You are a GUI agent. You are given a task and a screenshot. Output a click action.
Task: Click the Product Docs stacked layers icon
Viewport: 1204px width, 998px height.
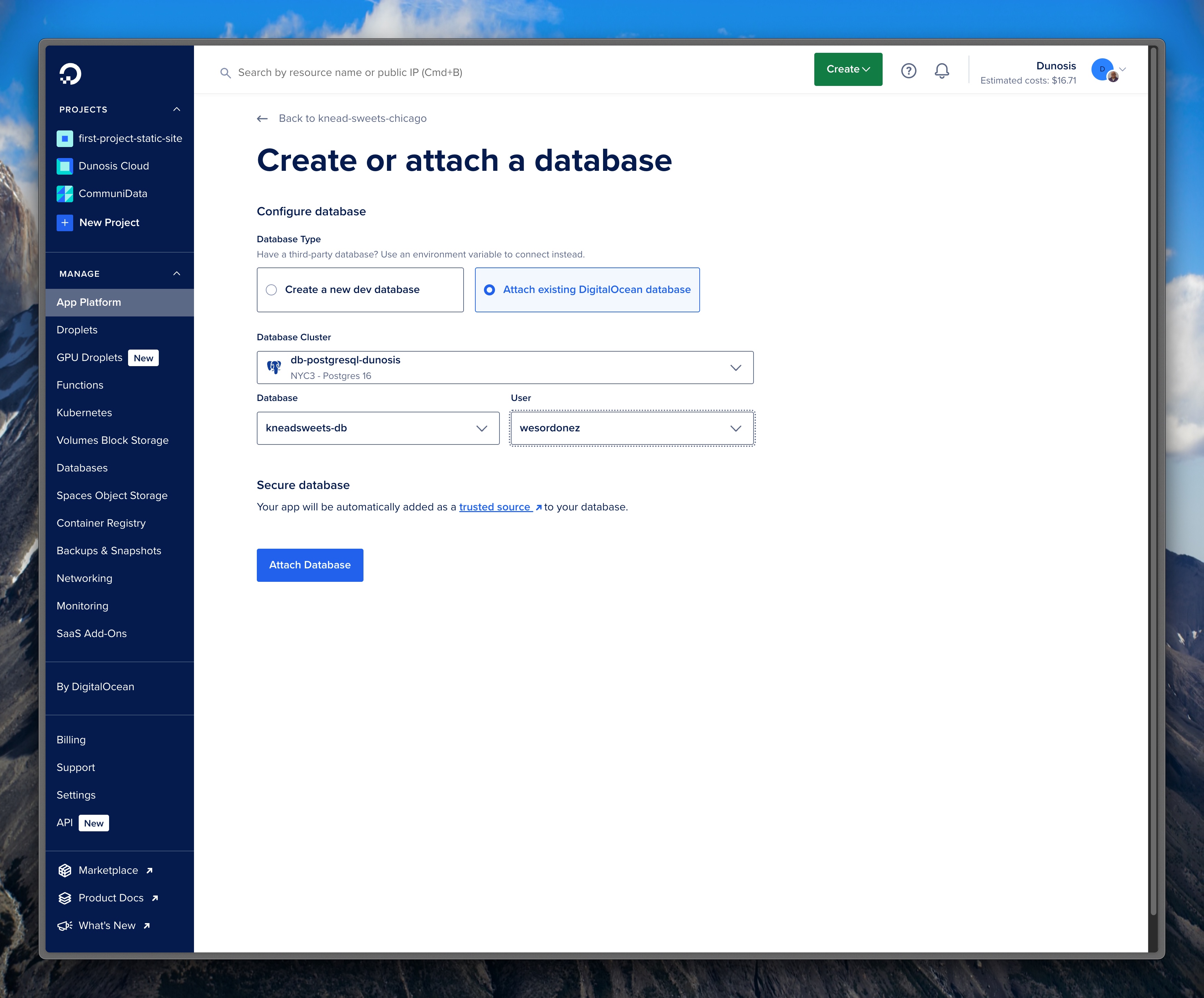64,898
